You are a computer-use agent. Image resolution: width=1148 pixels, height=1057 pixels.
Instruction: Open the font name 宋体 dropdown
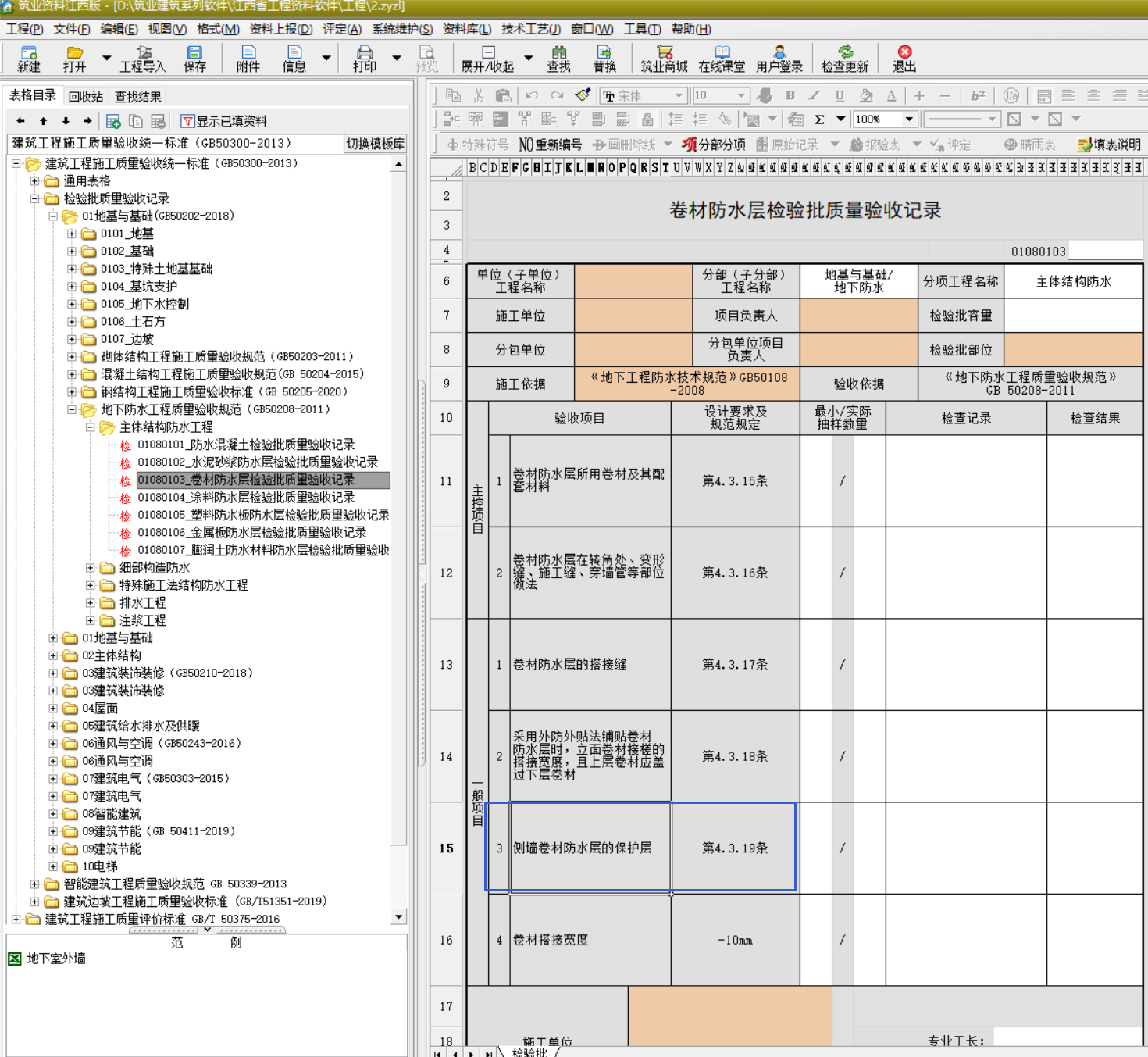[679, 95]
